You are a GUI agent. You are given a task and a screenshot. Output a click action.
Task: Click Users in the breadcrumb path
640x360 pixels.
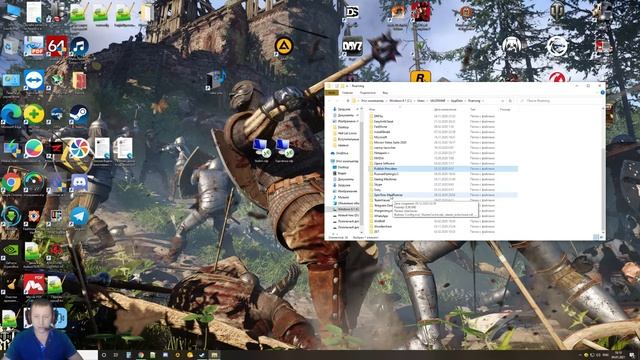[x=420, y=100]
